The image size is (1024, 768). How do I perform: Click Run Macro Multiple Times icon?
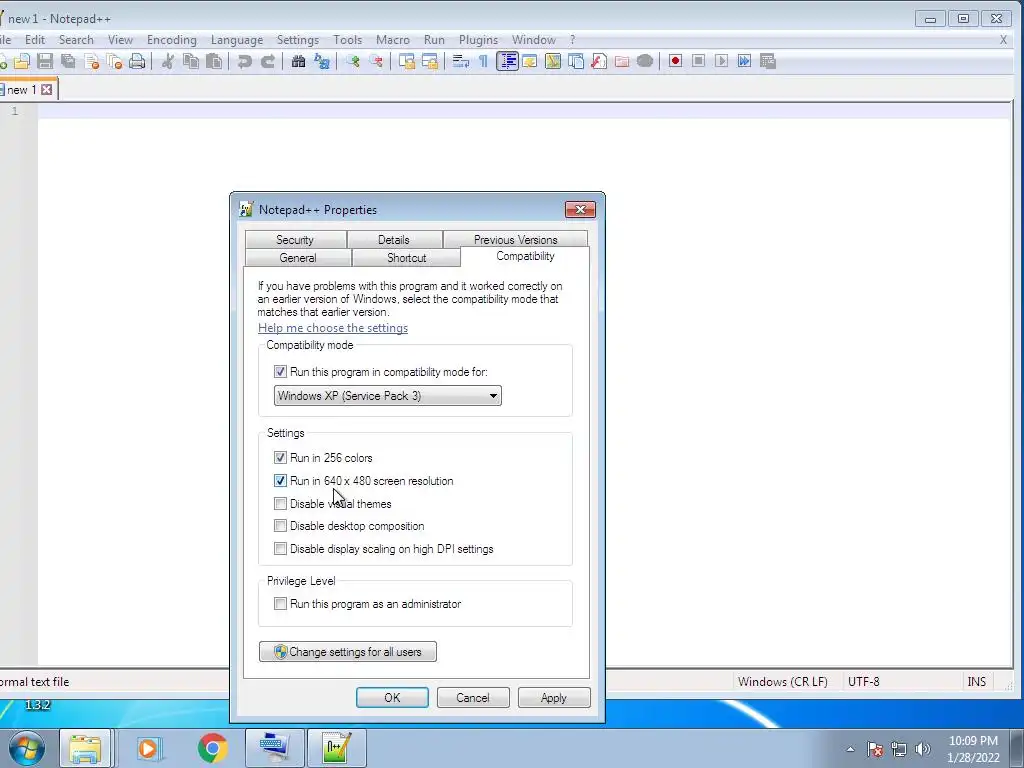pos(744,61)
